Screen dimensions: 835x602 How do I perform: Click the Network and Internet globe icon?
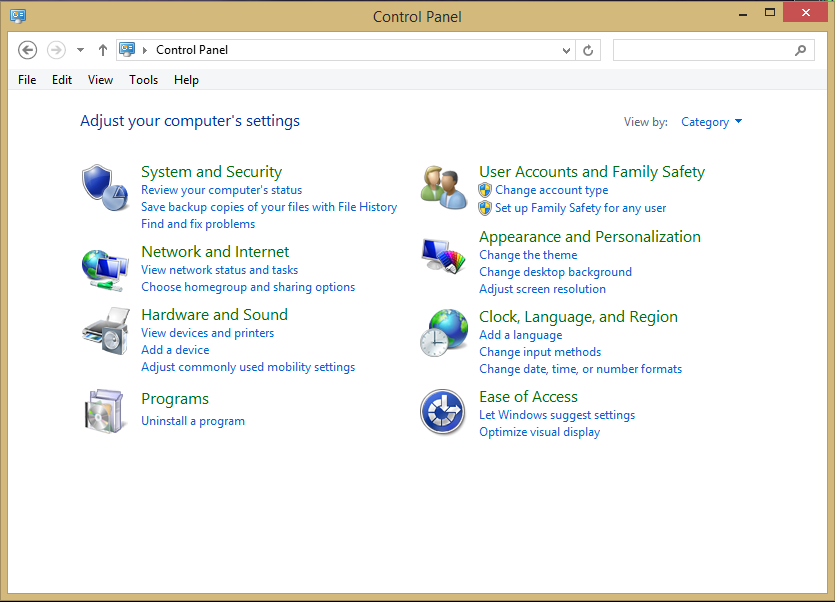point(105,270)
